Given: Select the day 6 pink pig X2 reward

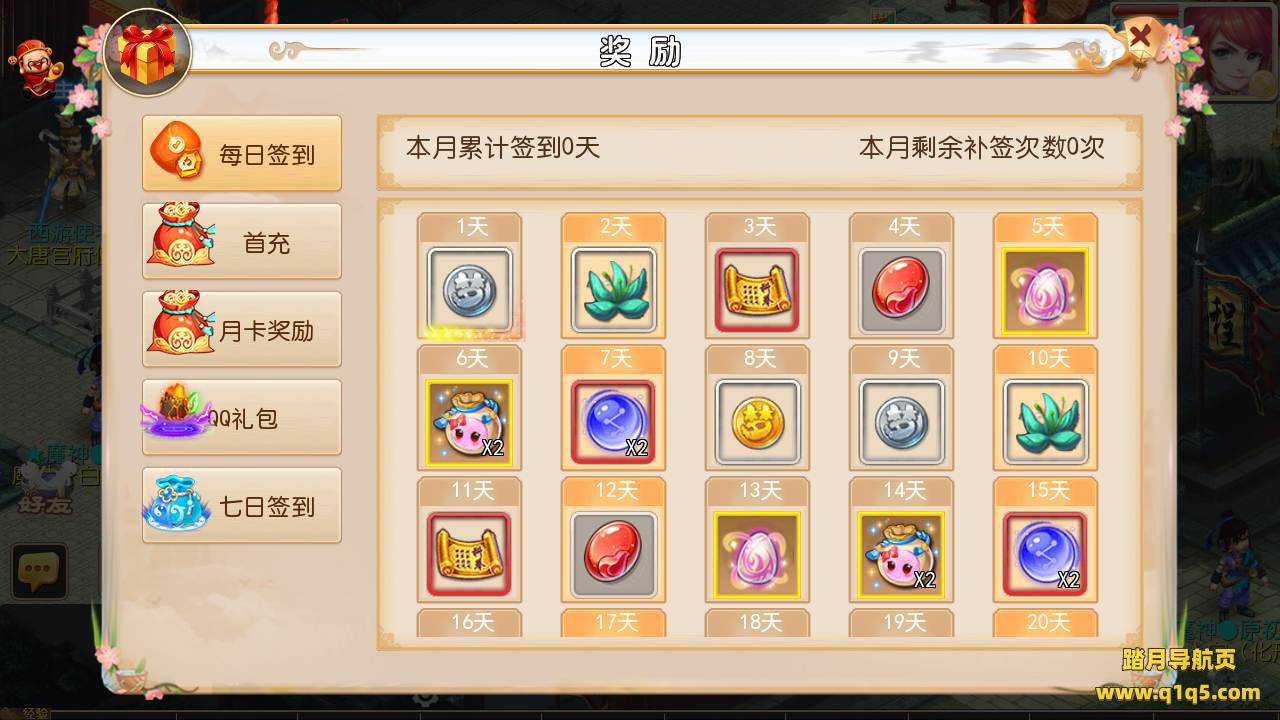Looking at the screenshot, I should coord(469,422).
